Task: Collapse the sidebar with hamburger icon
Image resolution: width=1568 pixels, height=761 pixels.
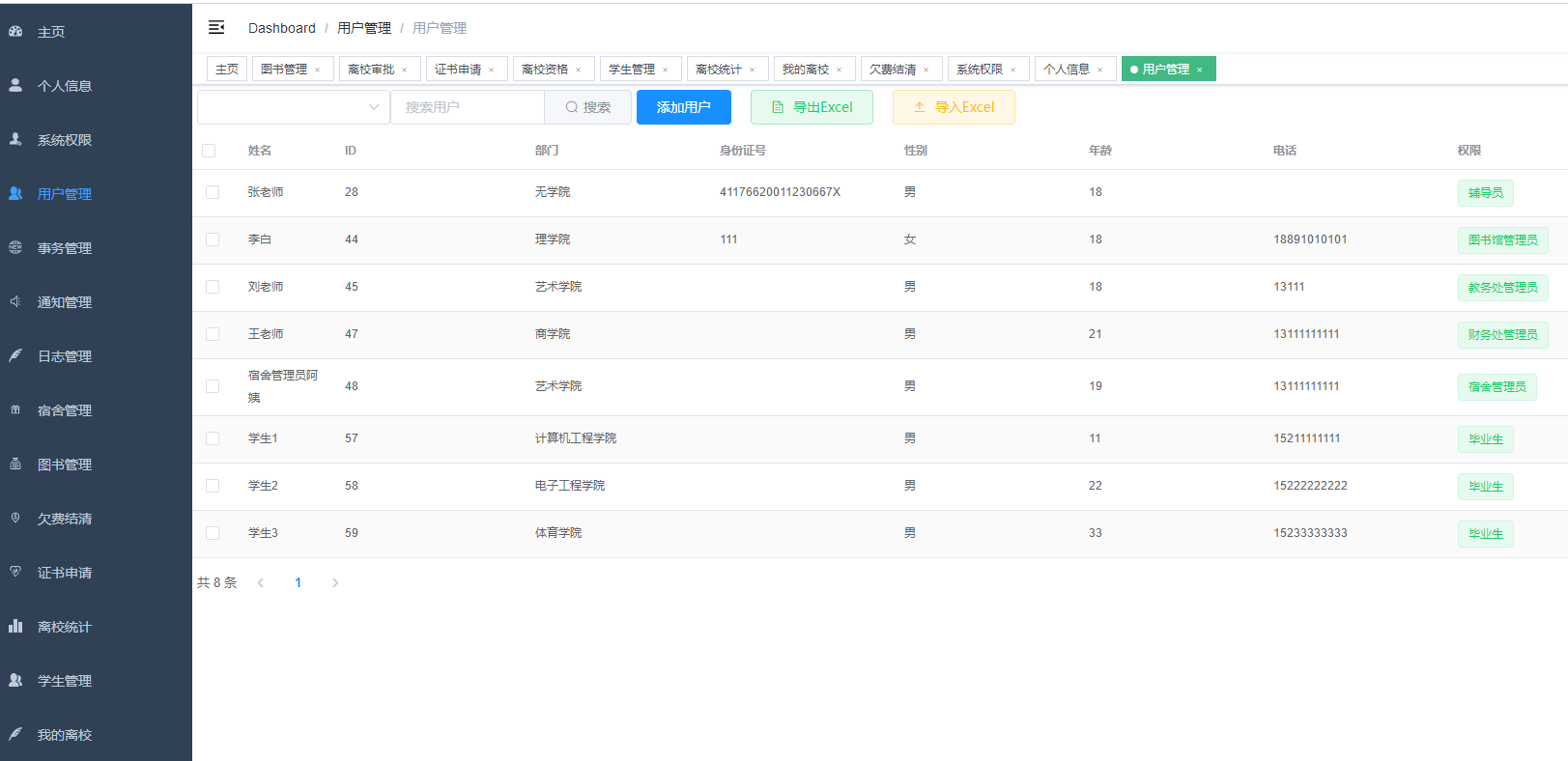Action: (x=216, y=27)
